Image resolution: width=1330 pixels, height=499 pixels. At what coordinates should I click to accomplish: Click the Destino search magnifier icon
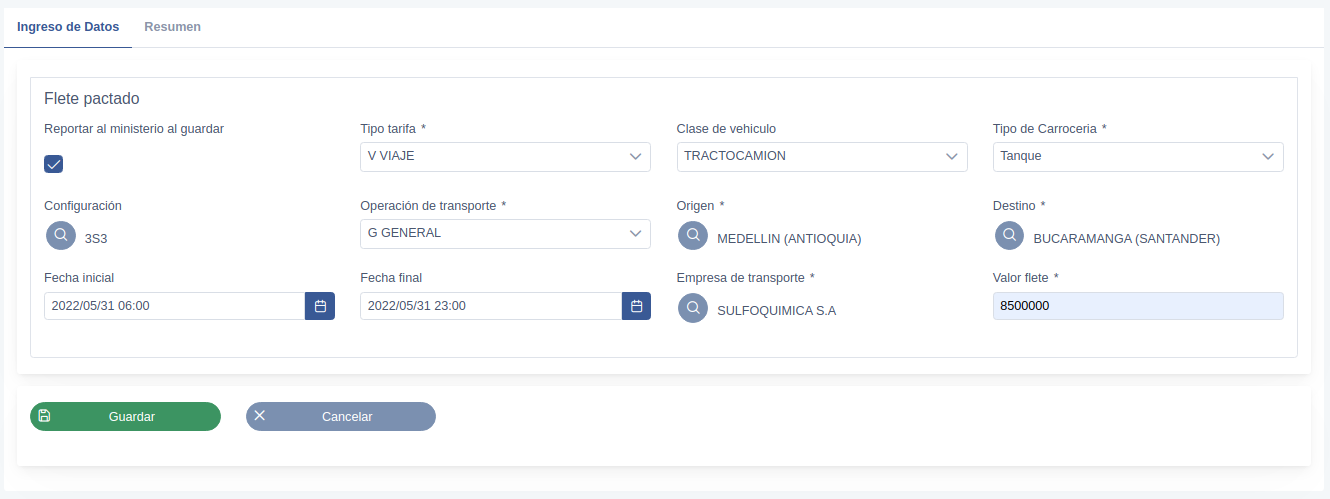(1009, 236)
